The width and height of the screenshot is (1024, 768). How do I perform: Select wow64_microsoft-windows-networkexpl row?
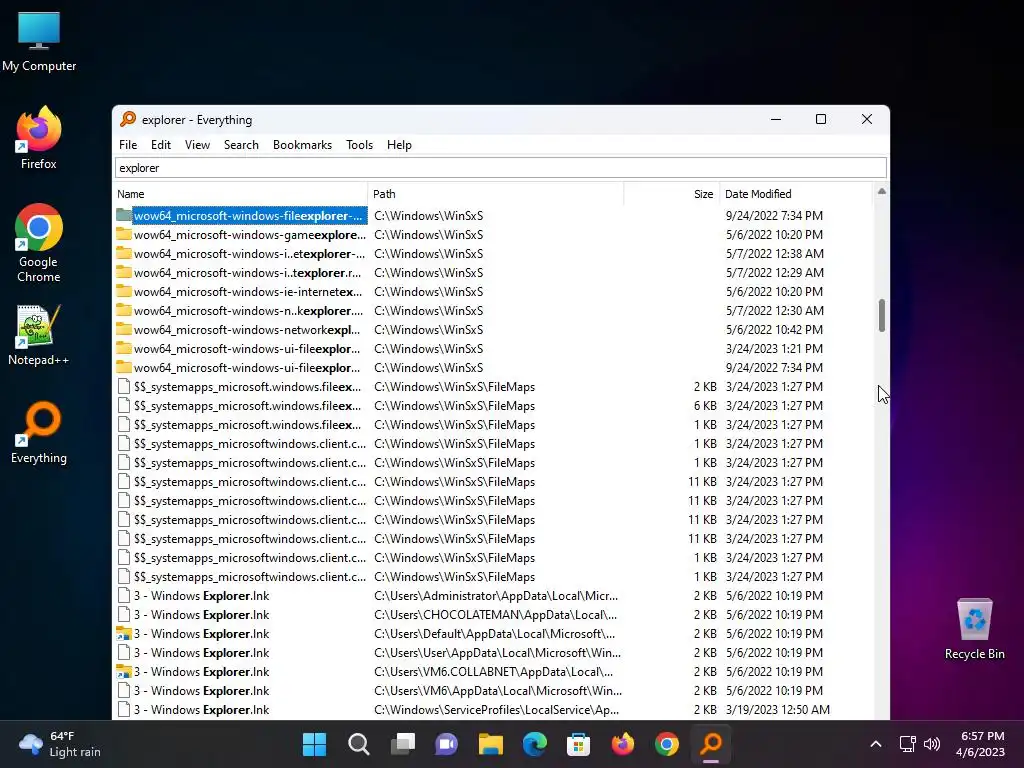(x=492, y=330)
